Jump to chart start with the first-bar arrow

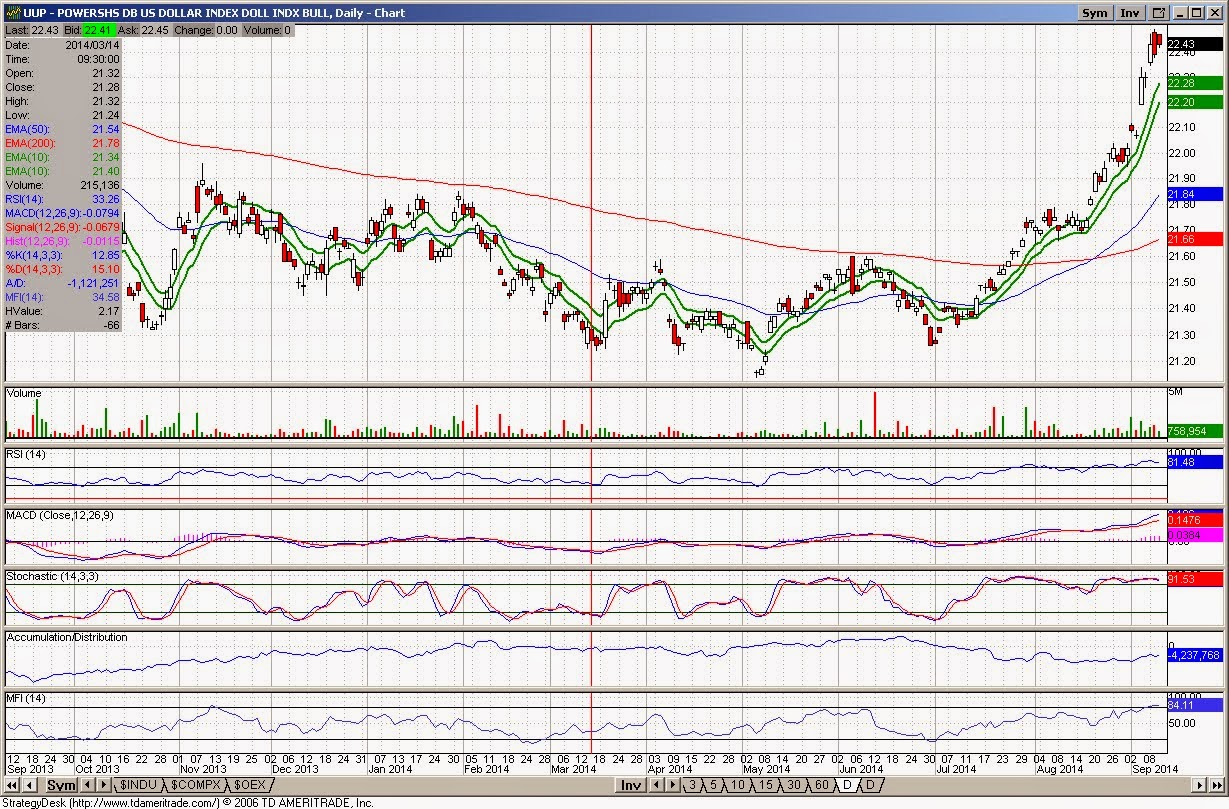tap(12, 785)
